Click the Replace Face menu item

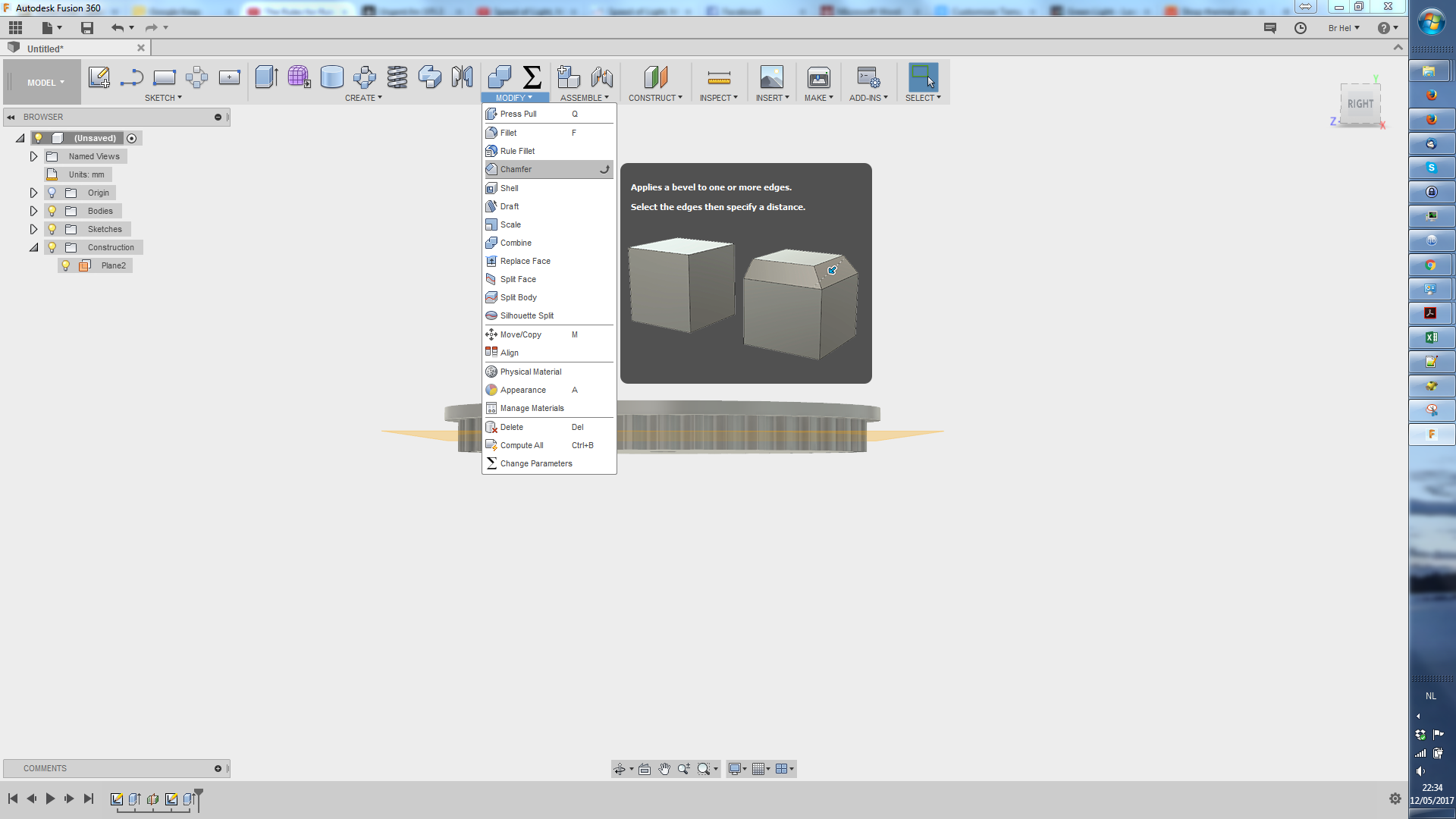tap(525, 261)
